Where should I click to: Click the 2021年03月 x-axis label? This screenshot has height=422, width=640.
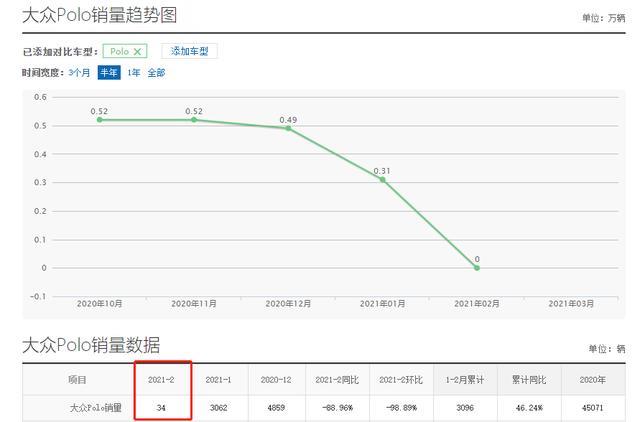coord(571,304)
